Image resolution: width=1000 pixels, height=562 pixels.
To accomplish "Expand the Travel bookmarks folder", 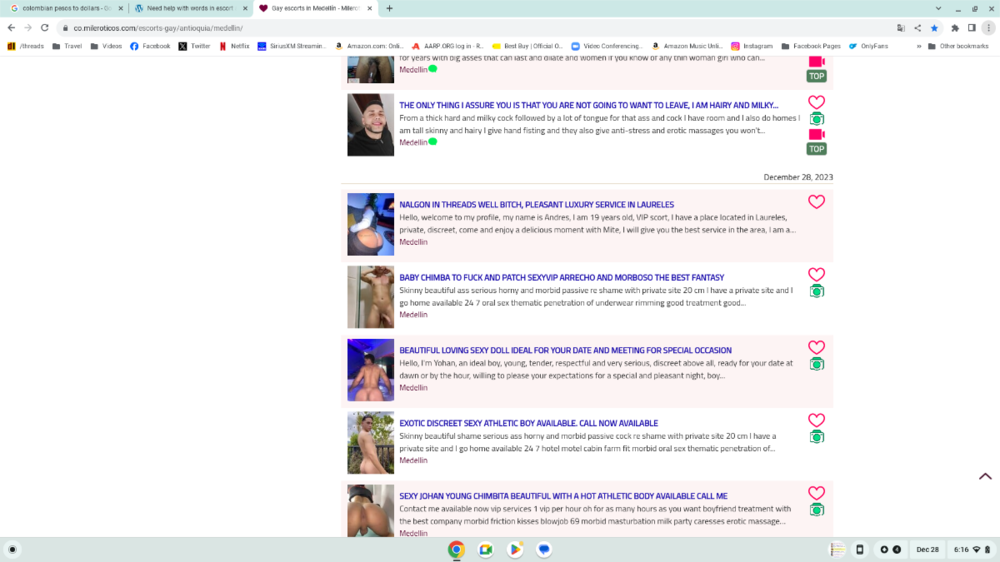I will (x=67, y=46).
